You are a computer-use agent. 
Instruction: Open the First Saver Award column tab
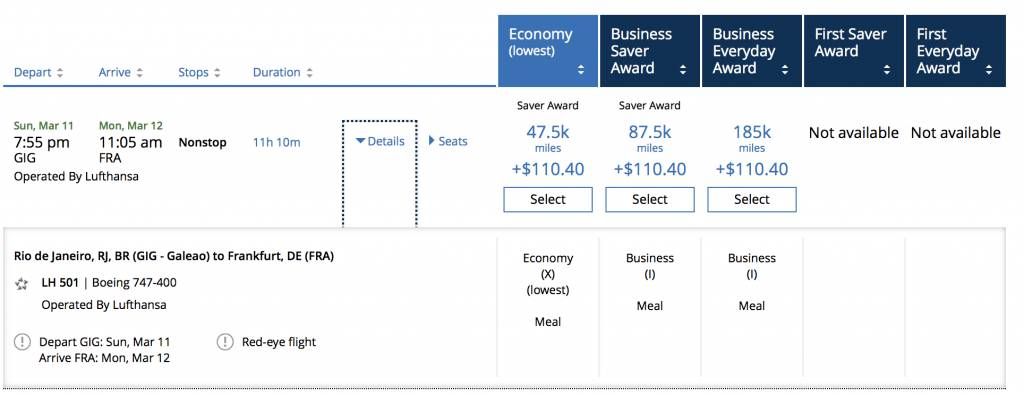(854, 51)
